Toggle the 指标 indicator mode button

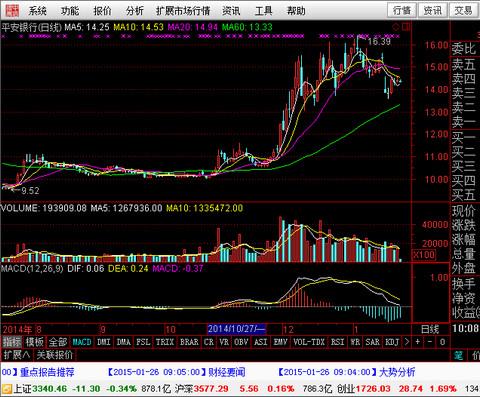[12, 342]
